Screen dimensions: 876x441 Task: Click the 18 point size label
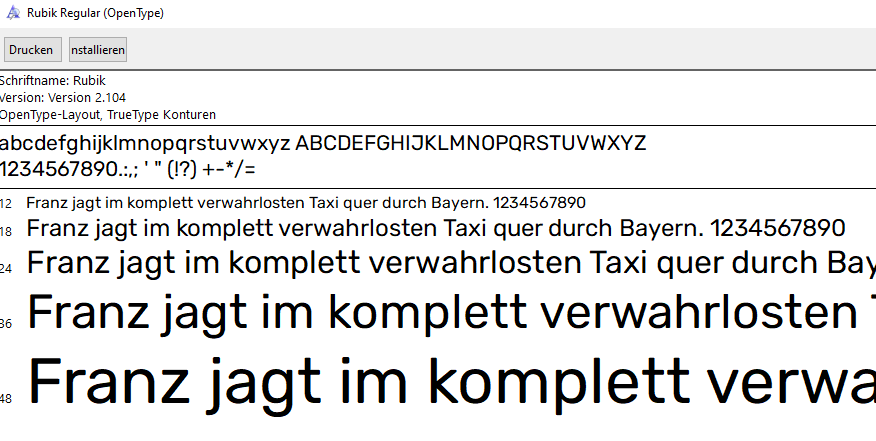(x=6, y=232)
